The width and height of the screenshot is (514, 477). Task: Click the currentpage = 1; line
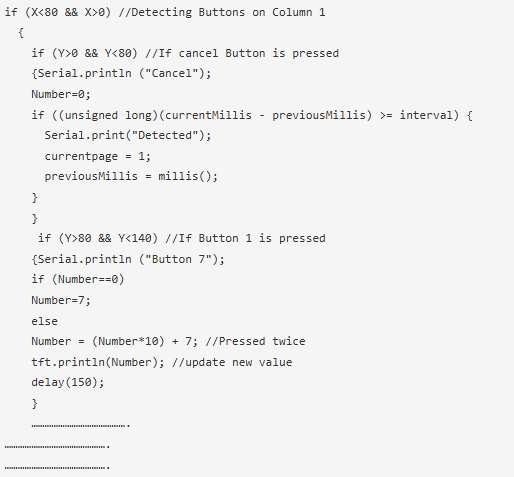coord(98,156)
